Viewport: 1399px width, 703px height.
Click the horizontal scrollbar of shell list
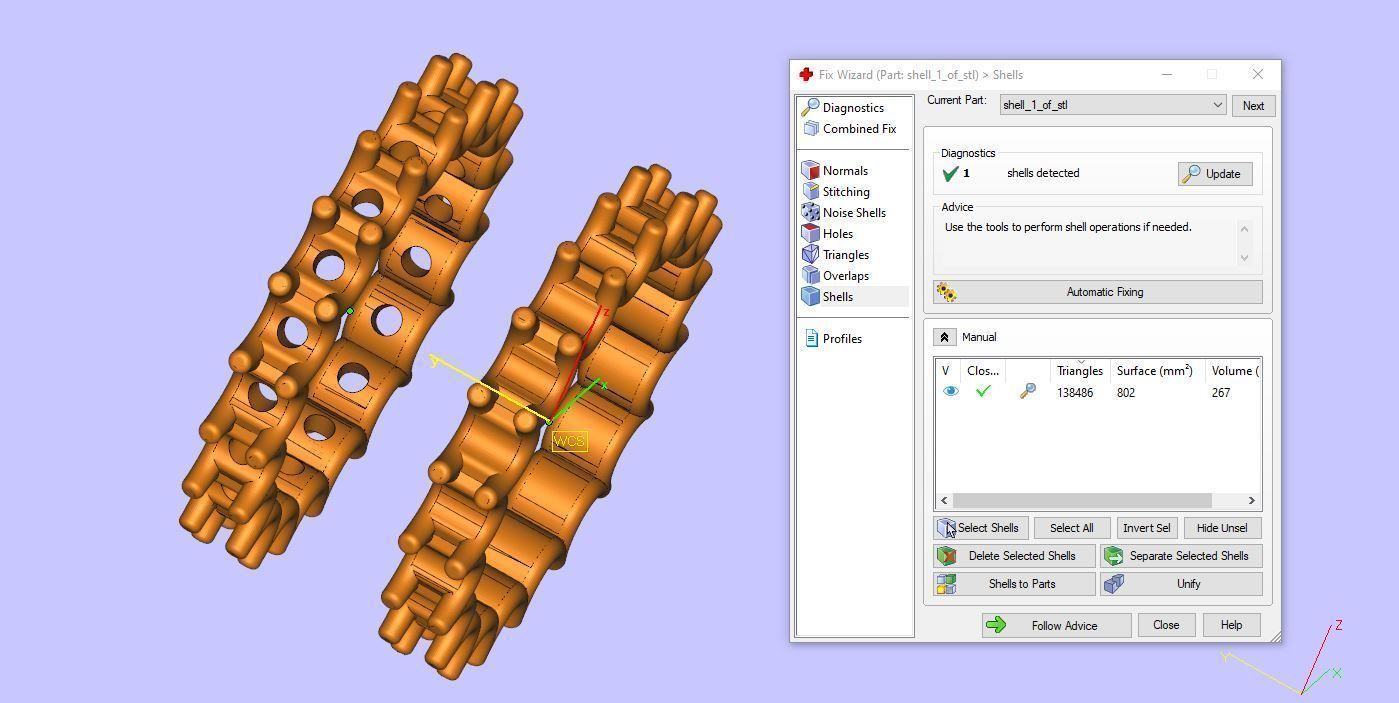pyautogui.click(x=1082, y=500)
